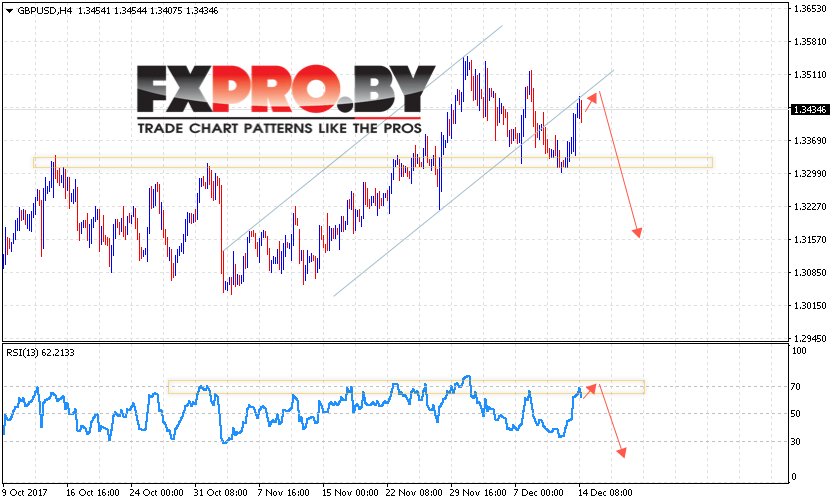Select the date label 24 Oct 00:00
Viewport: 831px width, 504px height.
coord(156,493)
